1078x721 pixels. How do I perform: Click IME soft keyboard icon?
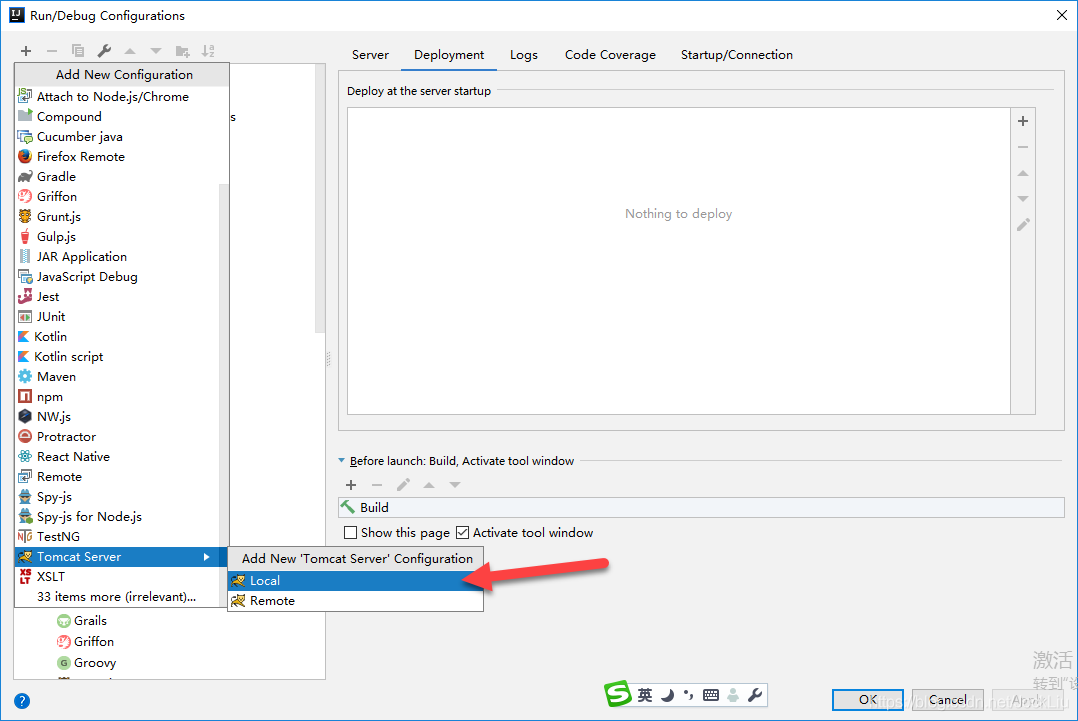coord(711,696)
